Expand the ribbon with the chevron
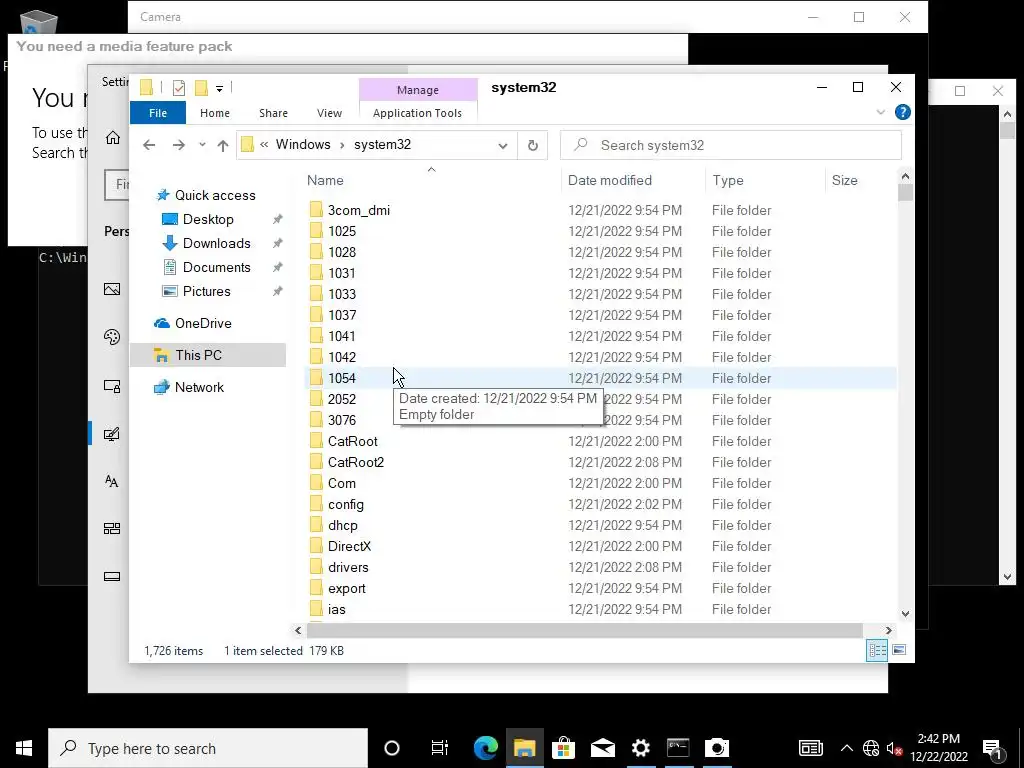This screenshot has width=1024, height=768. point(880,112)
